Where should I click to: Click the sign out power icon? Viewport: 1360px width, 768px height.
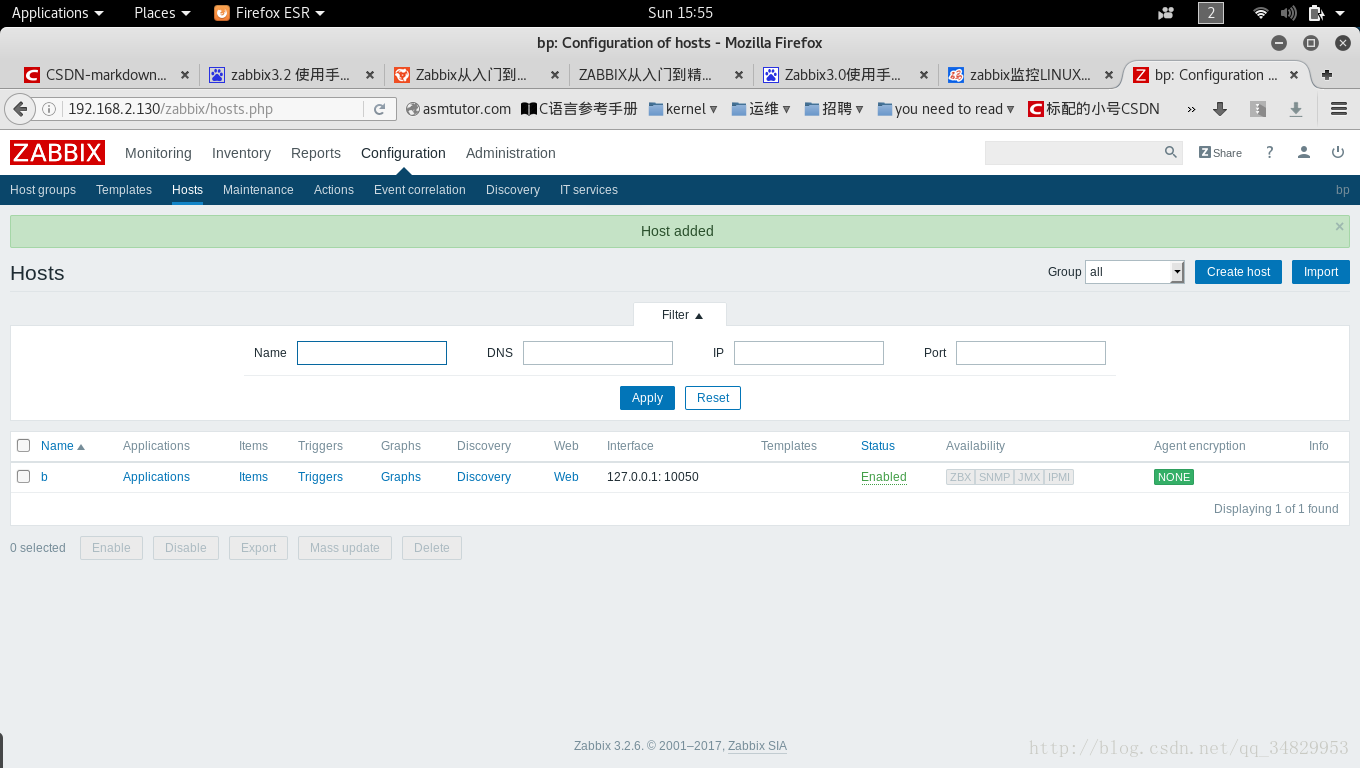pyautogui.click(x=1338, y=152)
